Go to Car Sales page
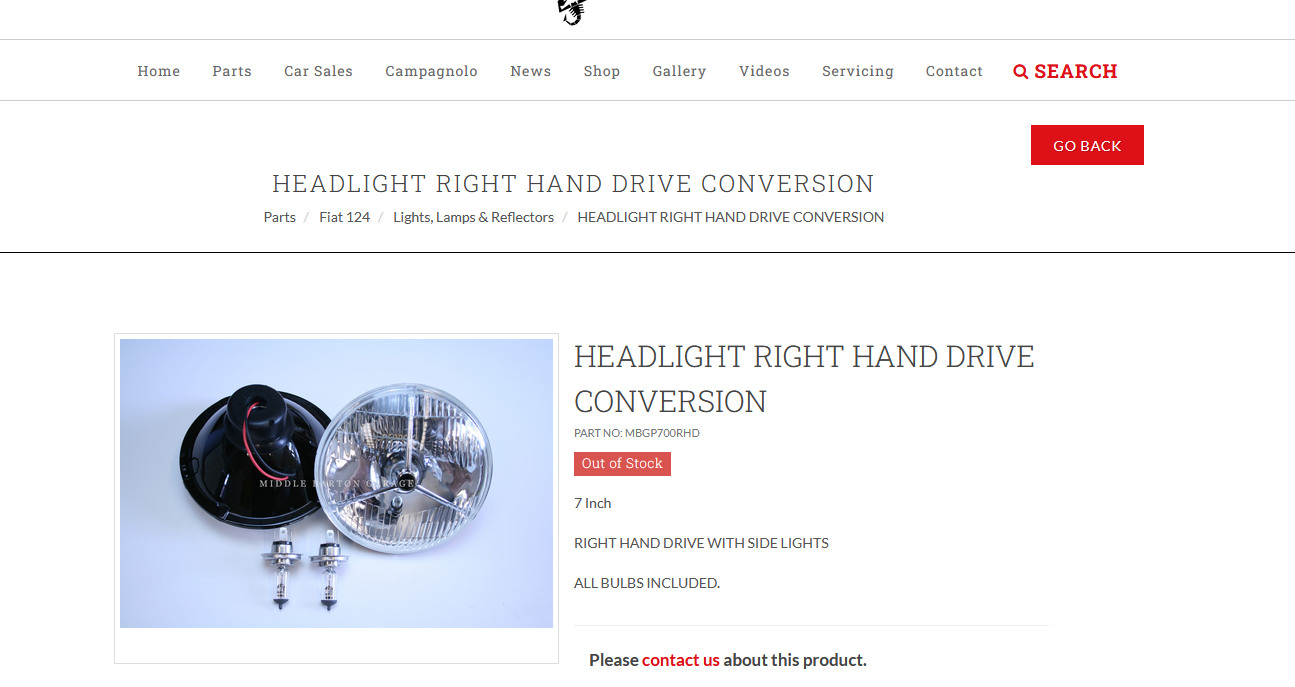This screenshot has height=687, width=1295. pyautogui.click(x=318, y=71)
